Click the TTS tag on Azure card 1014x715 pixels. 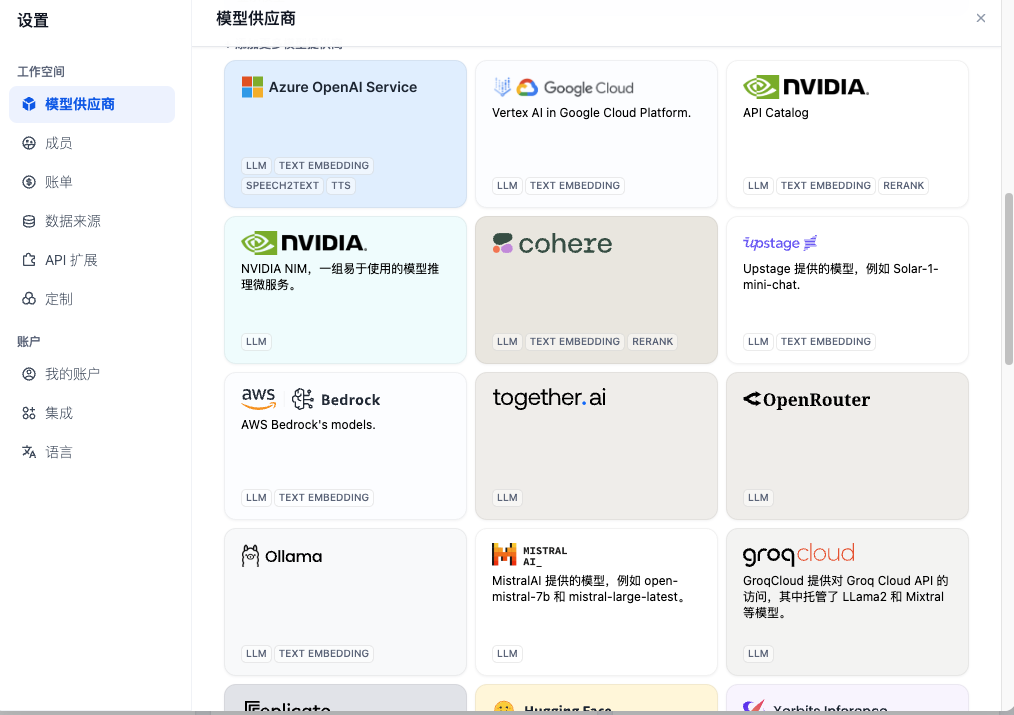pyautogui.click(x=341, y=186)
